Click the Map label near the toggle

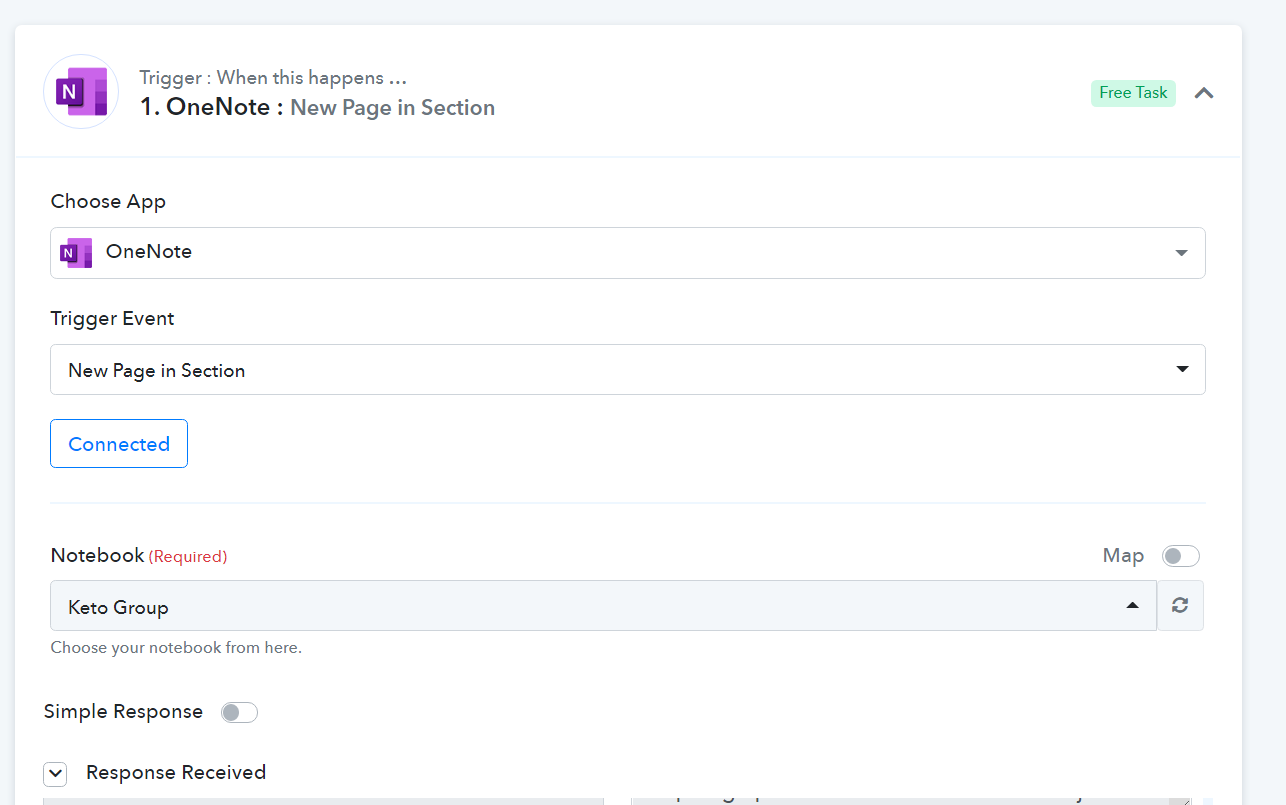[x=1123, y=556]
